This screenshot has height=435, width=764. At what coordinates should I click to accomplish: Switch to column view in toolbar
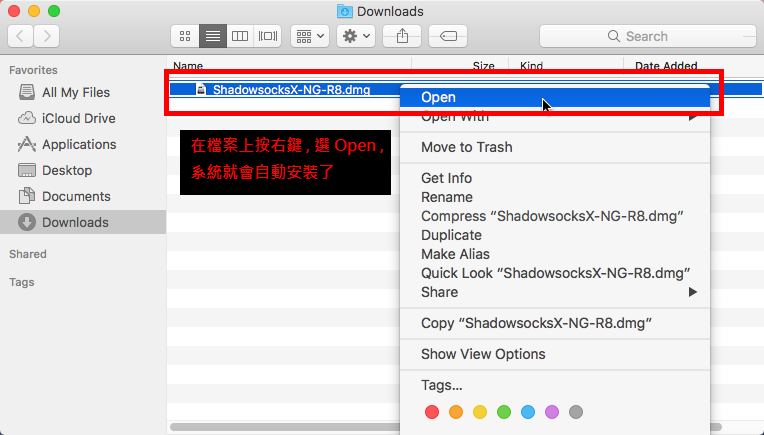tap(240, 36)
